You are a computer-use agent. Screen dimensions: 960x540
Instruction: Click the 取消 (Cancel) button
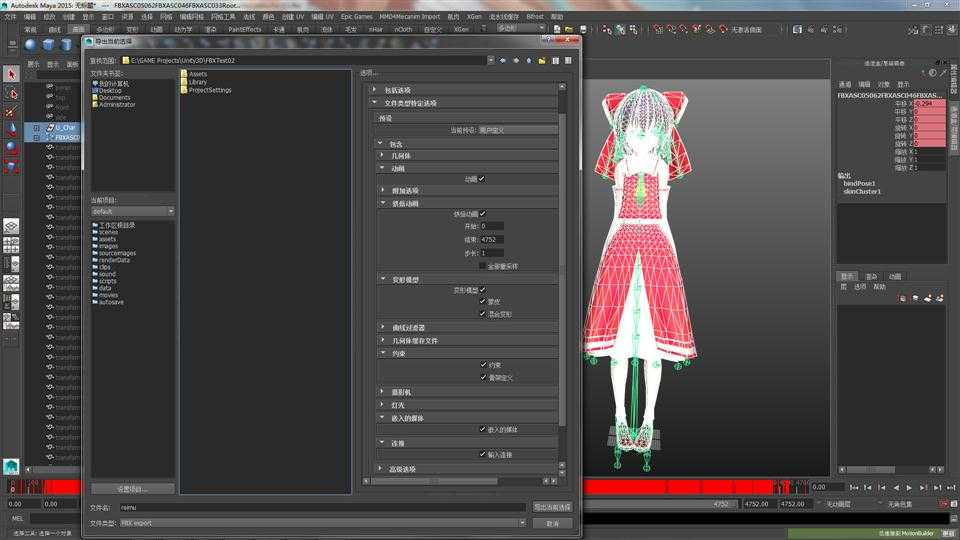click(552, 523)
